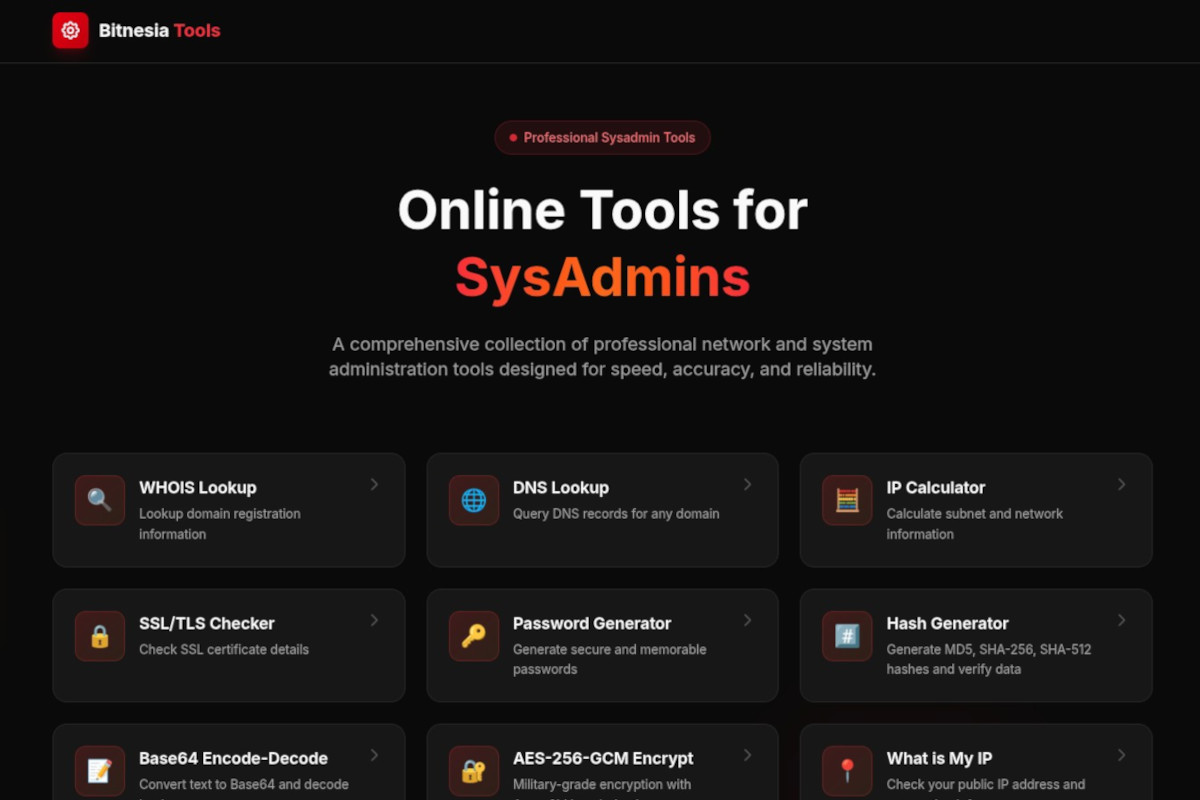Open the IP Calculator tool title
Screen dimensions: 1200x800
click(936, 488)
